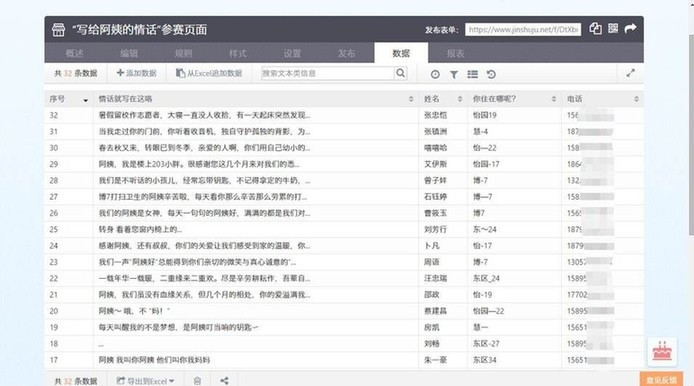
Task: Sort by the 姓名 column arrows
Action: [460, 99]
